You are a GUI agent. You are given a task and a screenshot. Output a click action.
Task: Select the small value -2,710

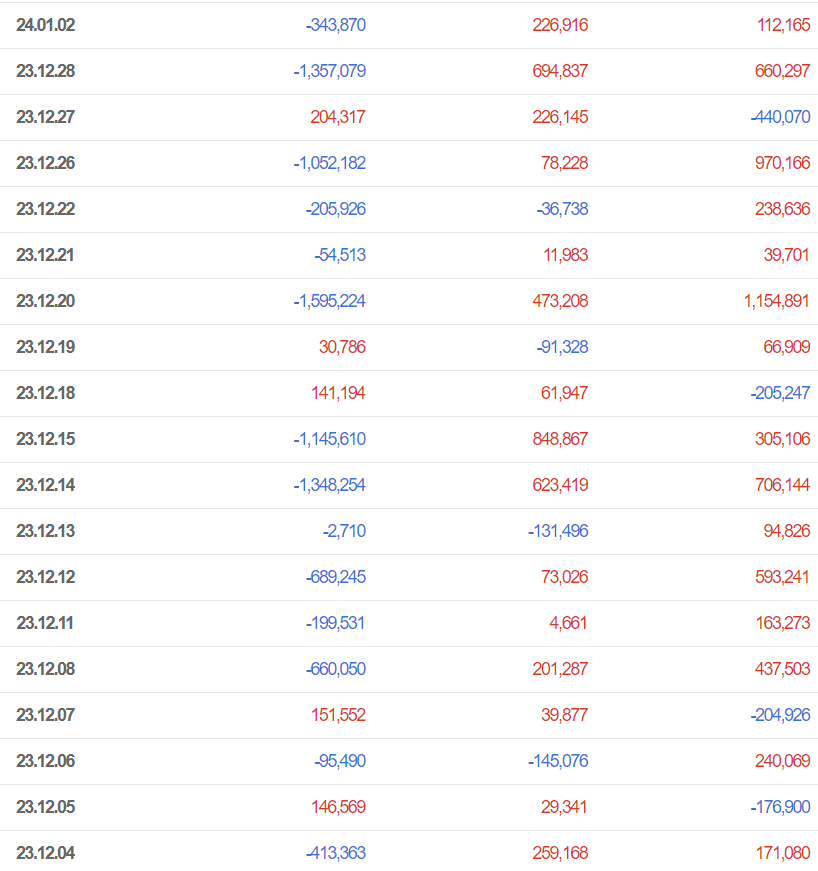point(344,531)
